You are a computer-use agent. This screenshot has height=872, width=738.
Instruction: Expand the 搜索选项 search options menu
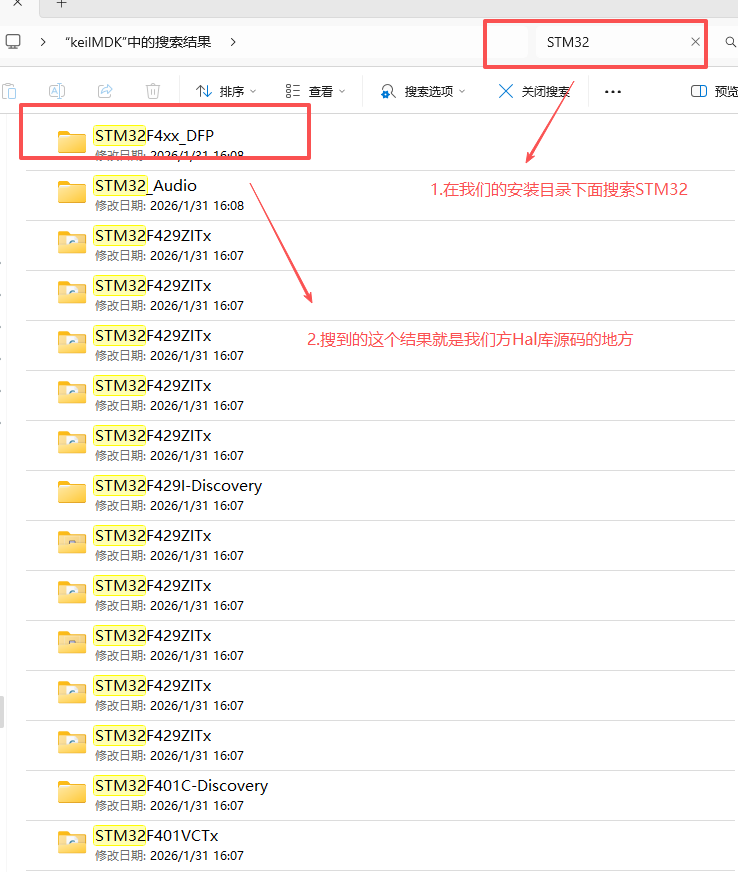click(423, 91)
